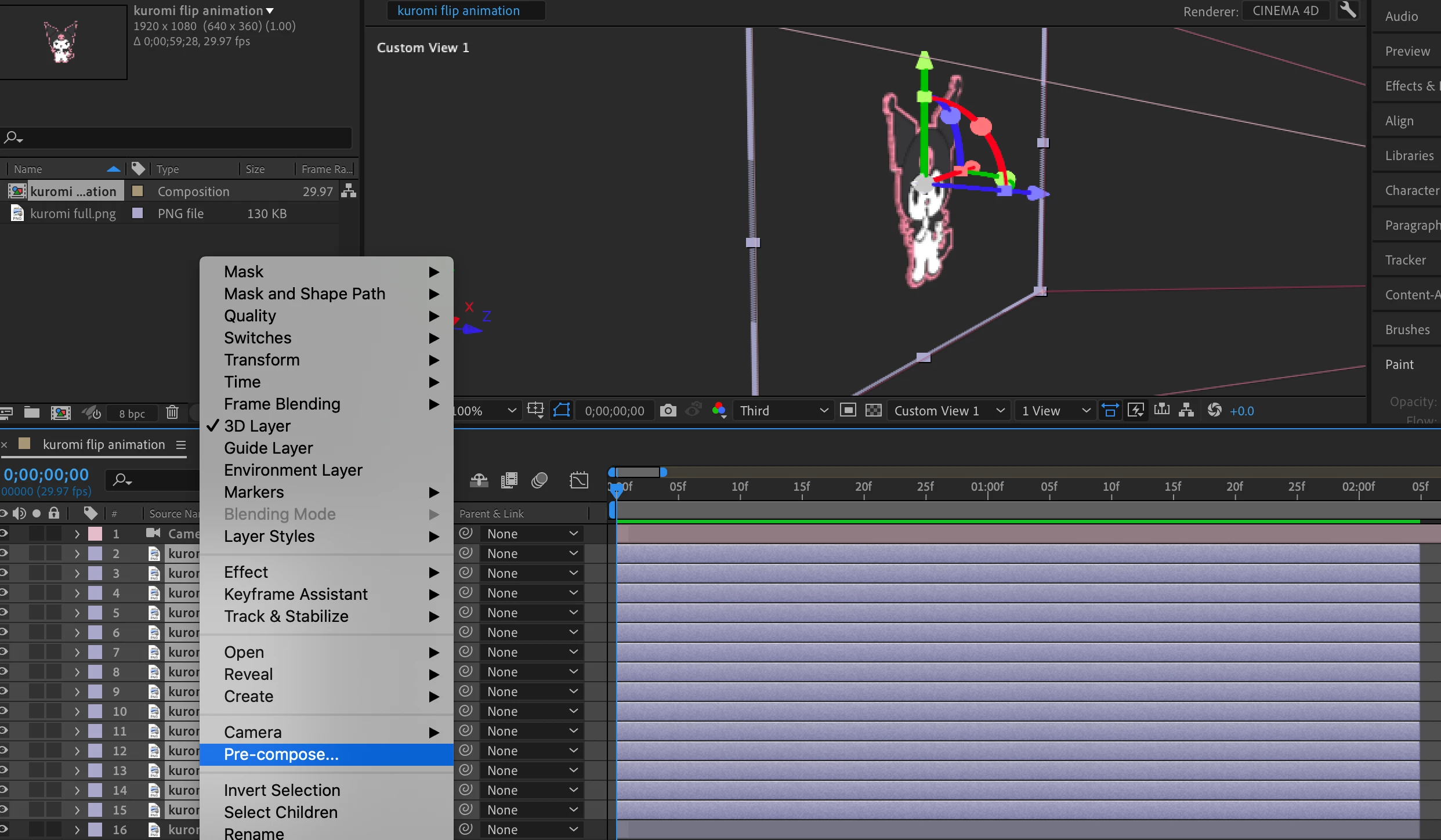Expand layer 5 disclosure arrow

coord(77,613)
